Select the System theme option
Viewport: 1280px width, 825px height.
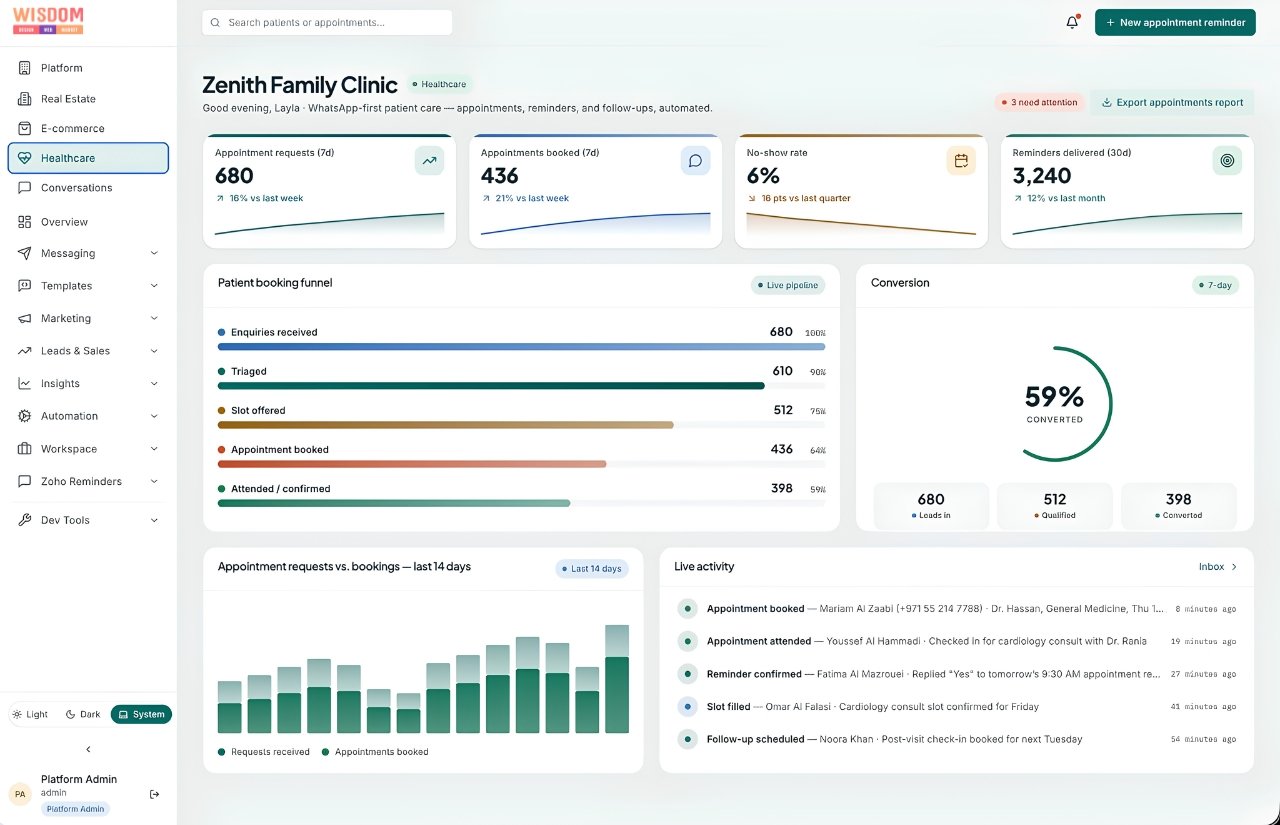(x=141, y=714)
